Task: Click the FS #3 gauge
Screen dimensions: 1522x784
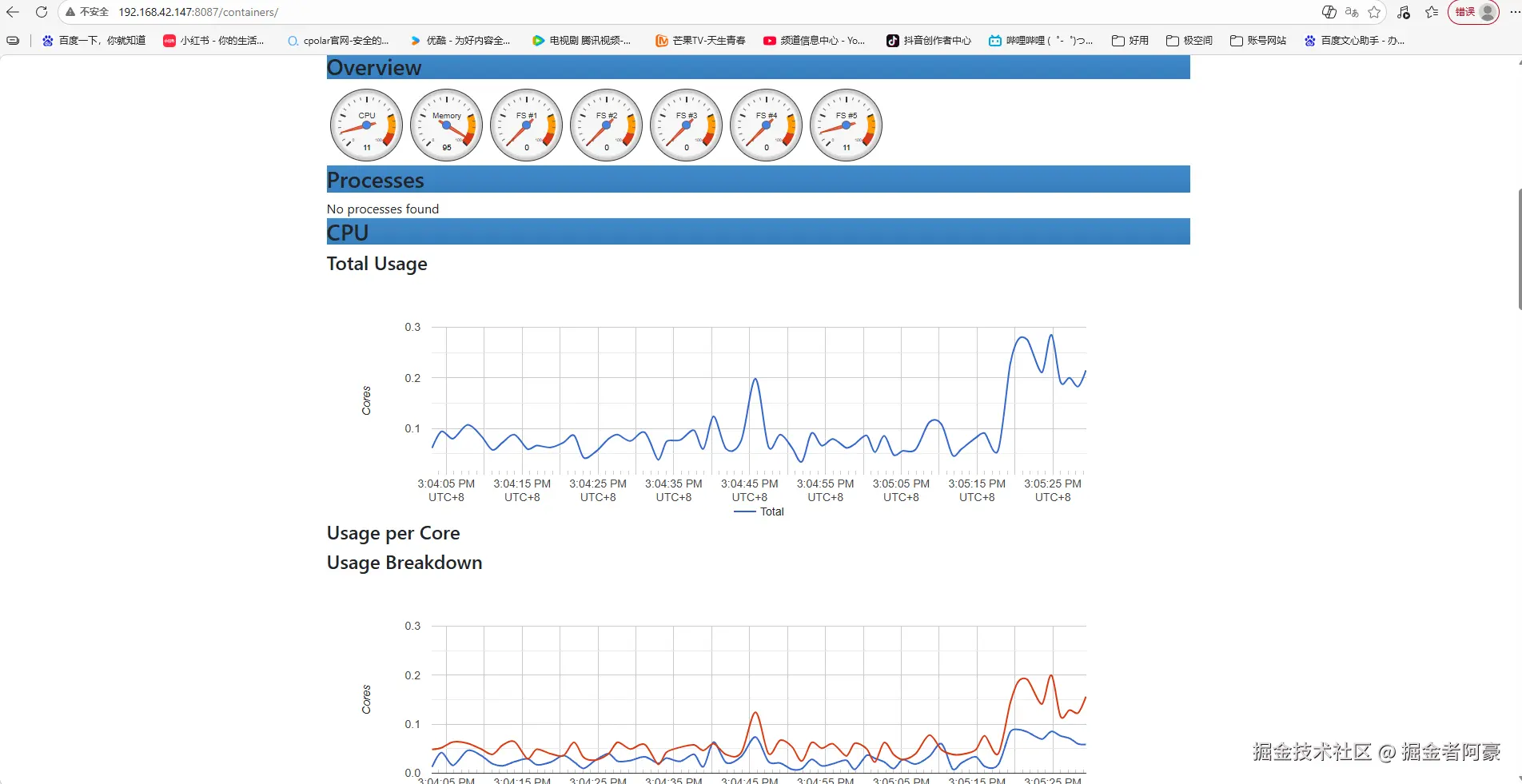Action: click(687, 125)
